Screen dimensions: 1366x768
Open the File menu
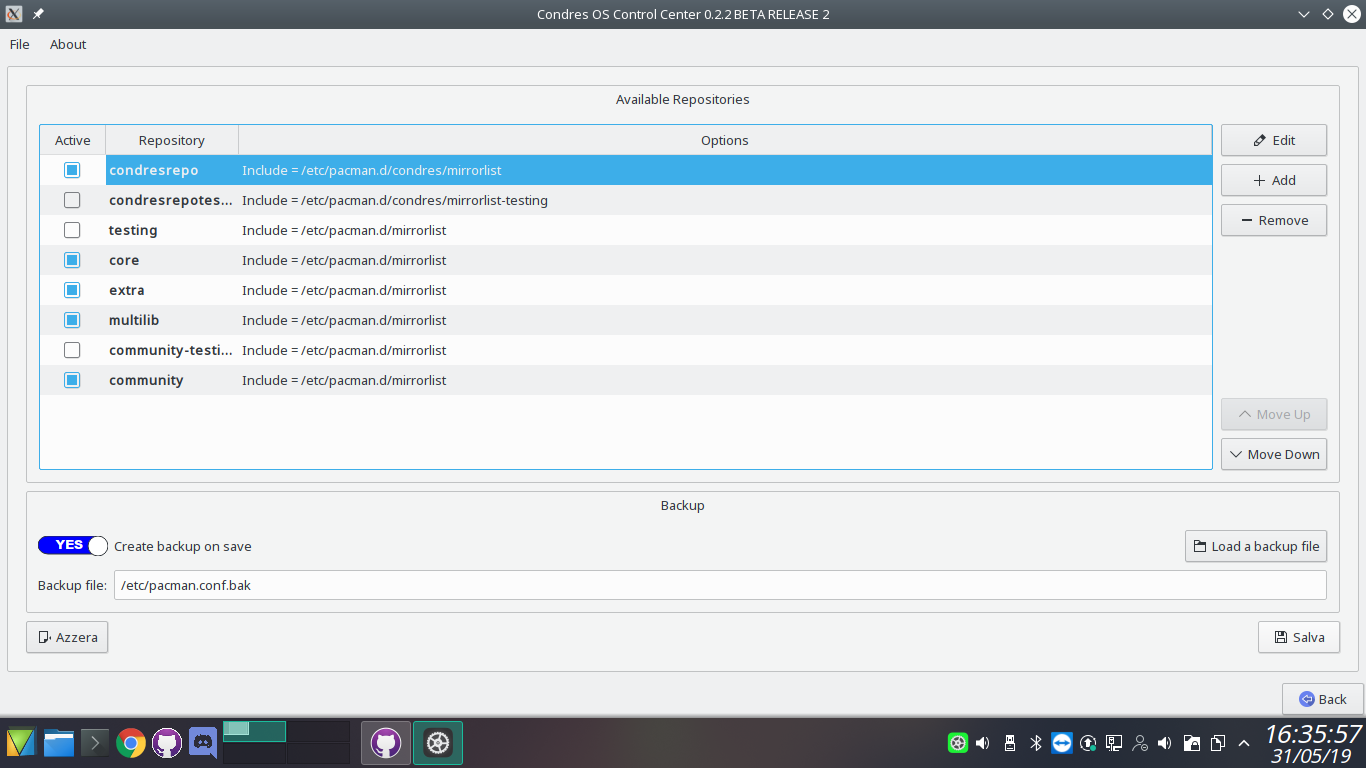(x=20, y=44)
